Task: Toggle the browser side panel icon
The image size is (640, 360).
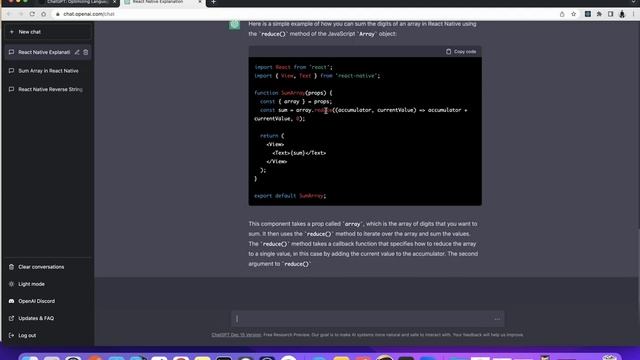Action: [x=611, y=14]
